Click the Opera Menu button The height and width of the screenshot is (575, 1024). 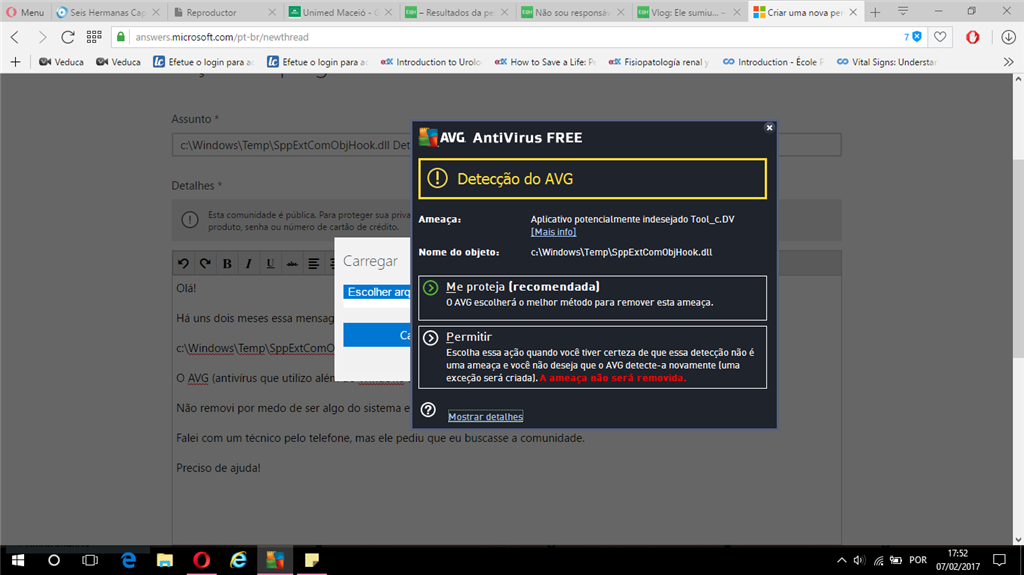[25, 12]
